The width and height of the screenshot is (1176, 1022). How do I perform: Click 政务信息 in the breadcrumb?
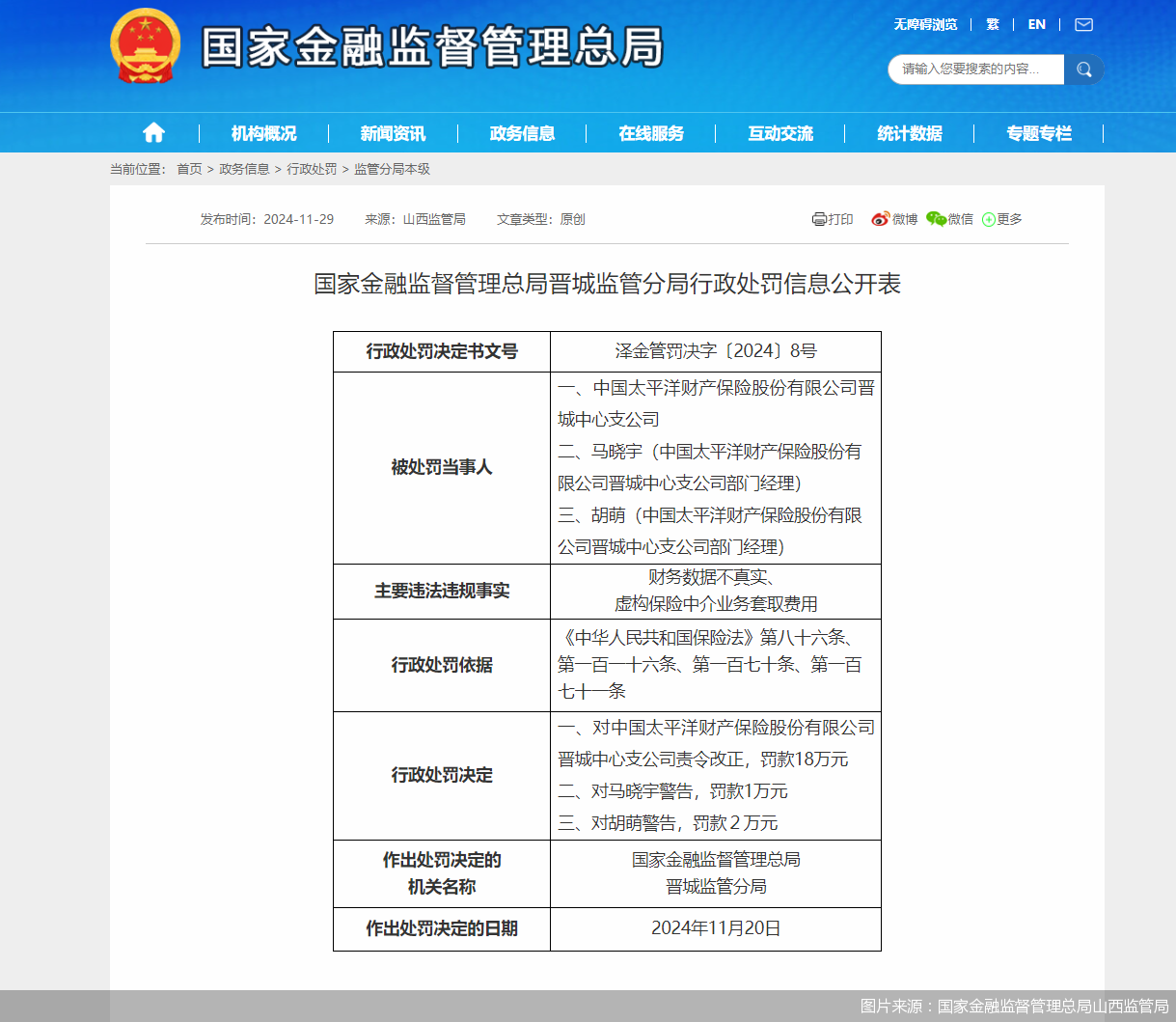point(244,169)
